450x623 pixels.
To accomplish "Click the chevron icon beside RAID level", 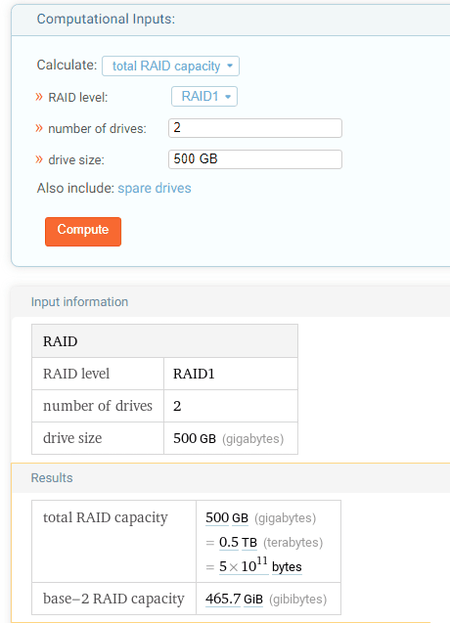I will pyautogui.click(x=39, y=97).
